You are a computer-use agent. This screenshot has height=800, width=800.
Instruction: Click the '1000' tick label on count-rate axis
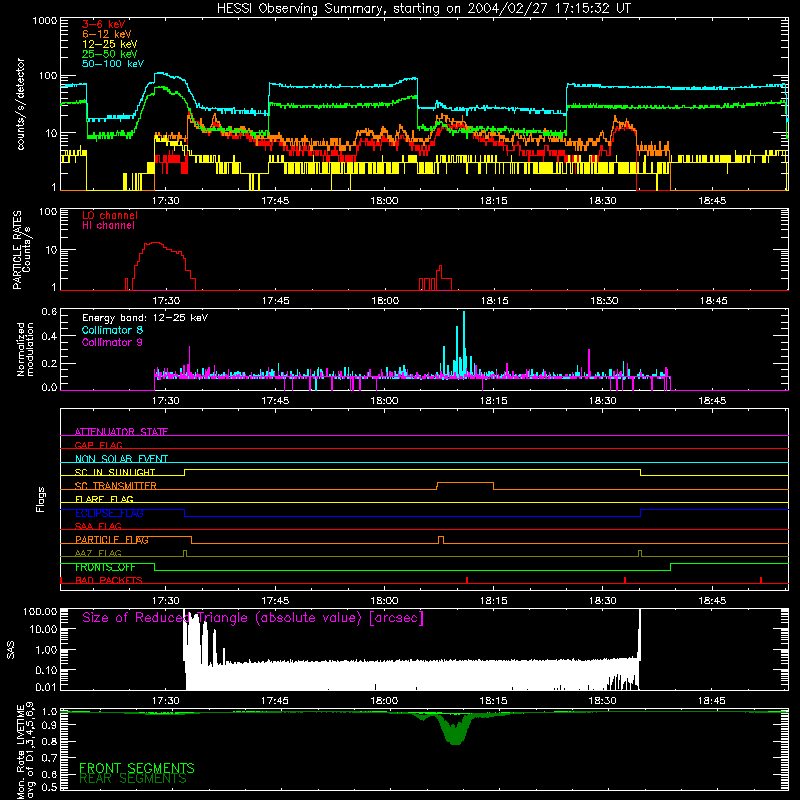44,21
